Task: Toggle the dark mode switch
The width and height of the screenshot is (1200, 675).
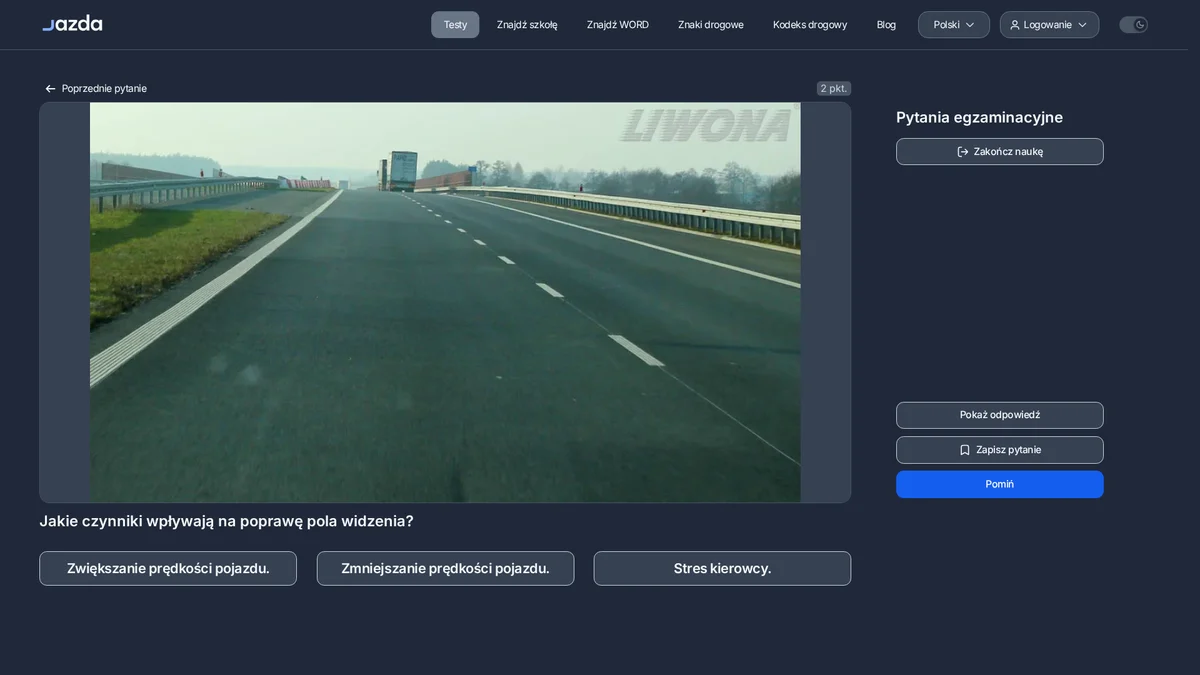Action: point(1133,25)
